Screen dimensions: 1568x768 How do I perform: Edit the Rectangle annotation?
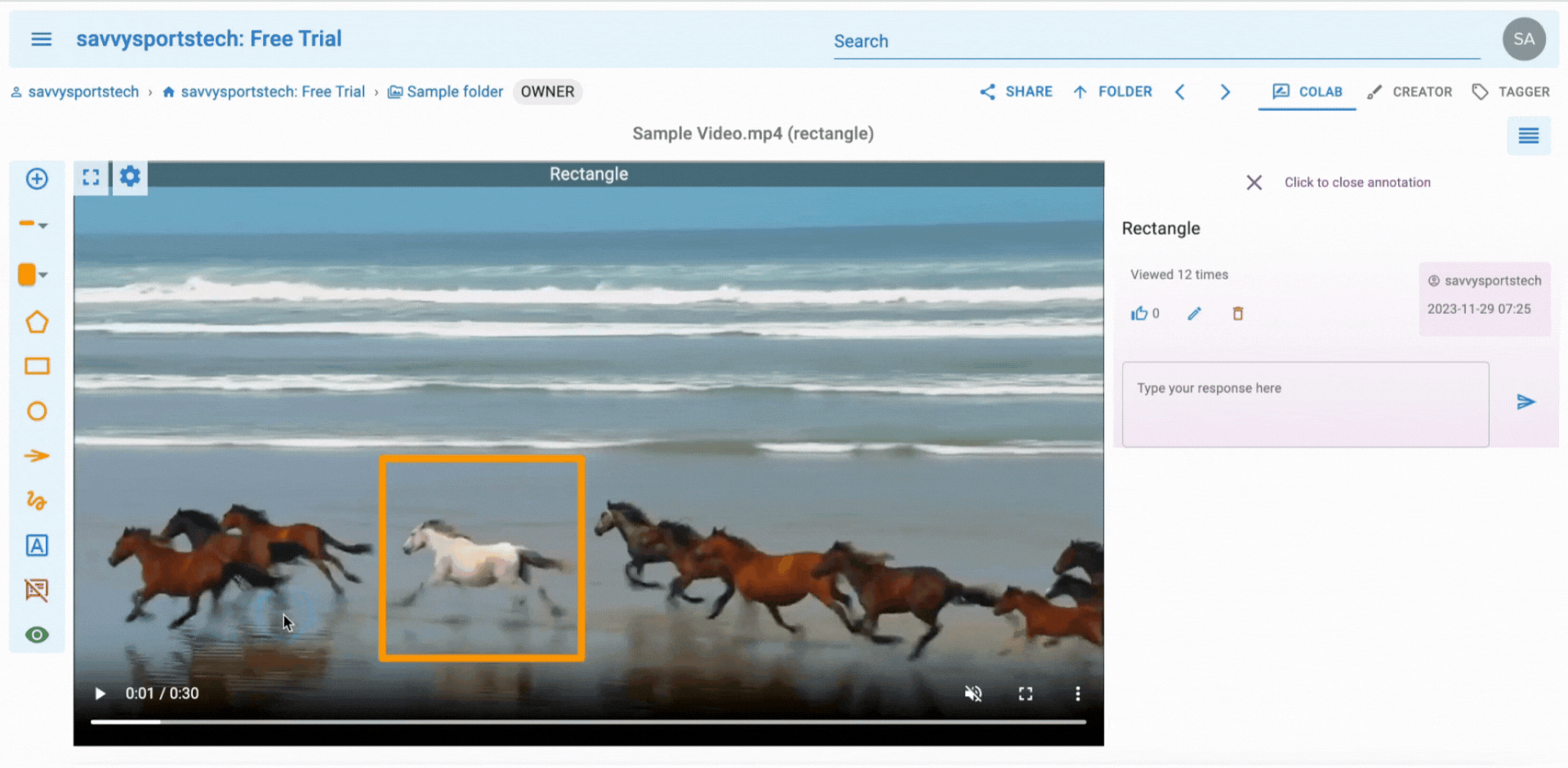pos(1194,314)
